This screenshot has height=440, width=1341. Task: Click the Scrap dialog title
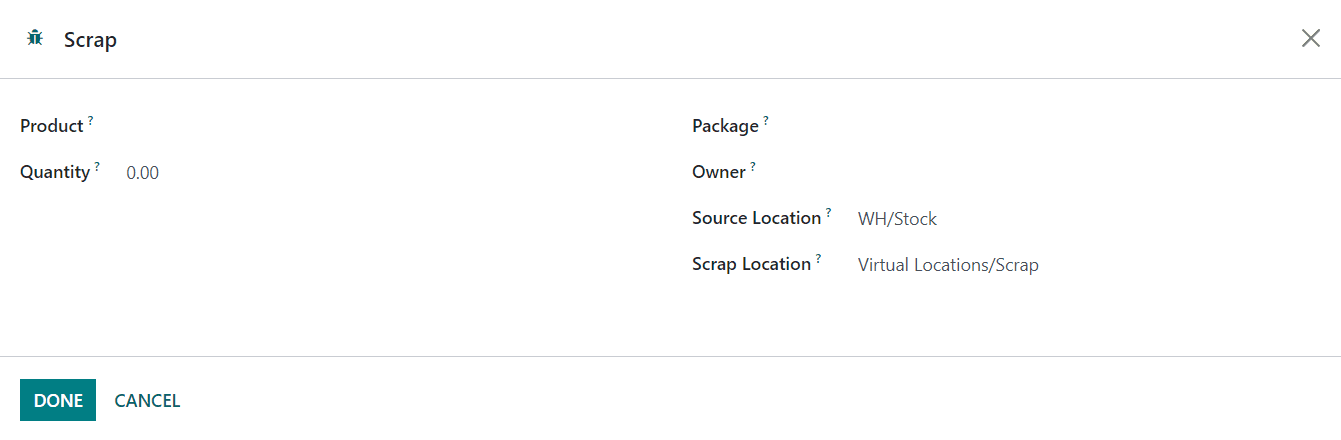coord(90,40)
